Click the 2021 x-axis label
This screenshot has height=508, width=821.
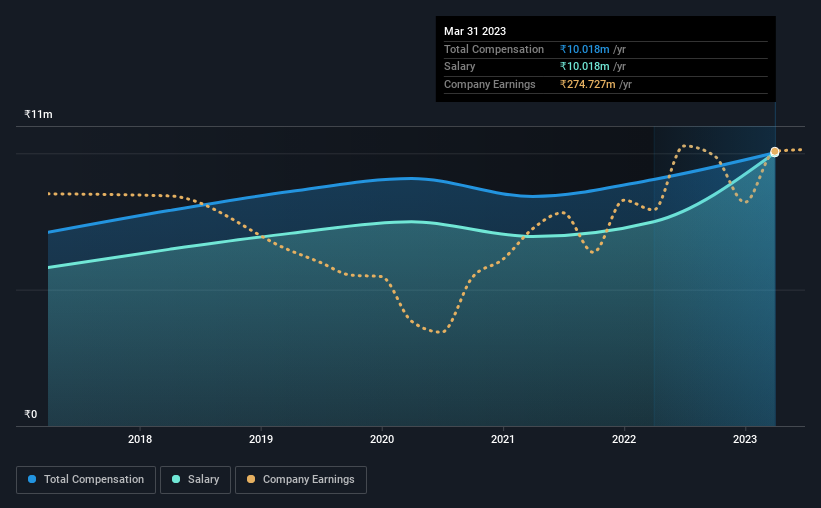pos(503,439)
